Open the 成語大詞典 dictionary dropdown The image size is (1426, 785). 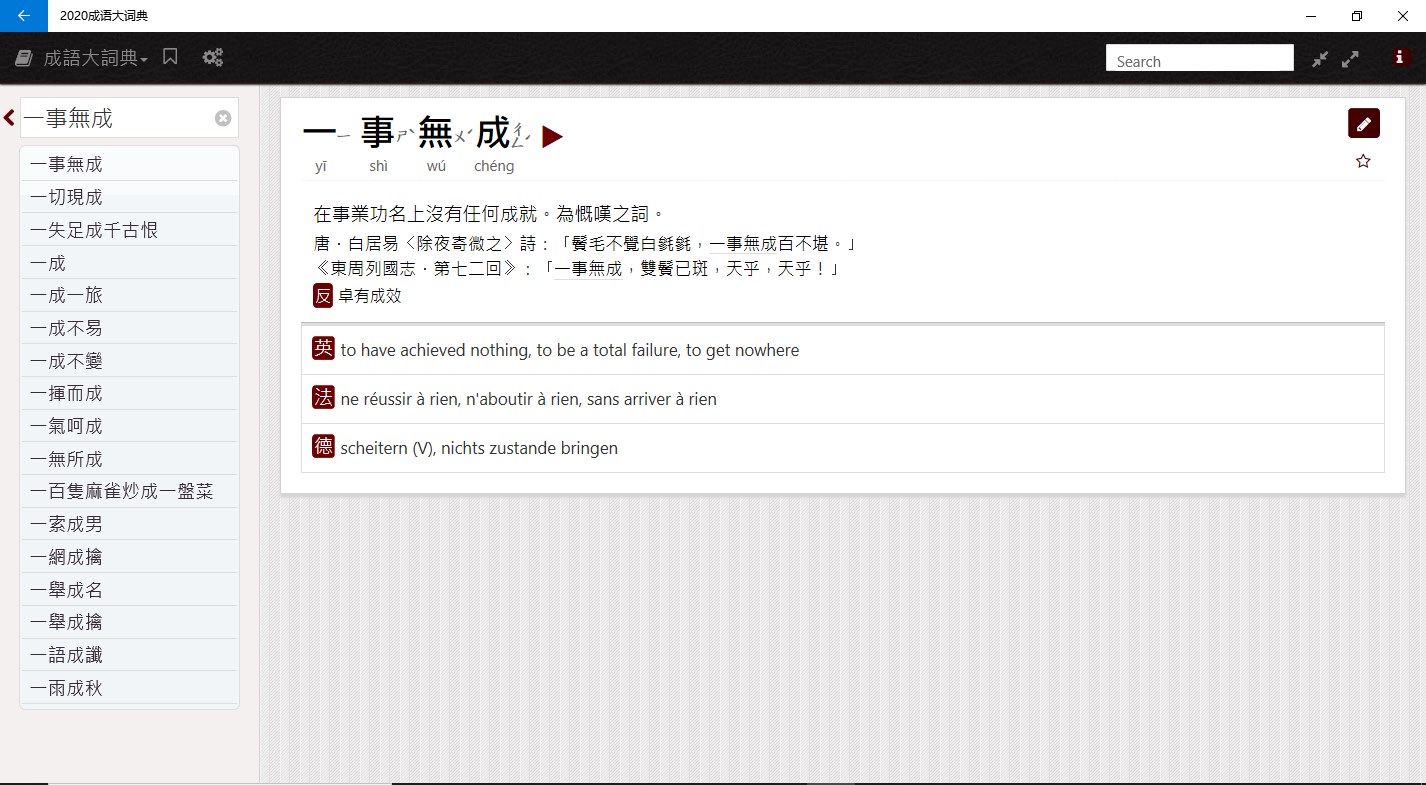coord(88,57)
